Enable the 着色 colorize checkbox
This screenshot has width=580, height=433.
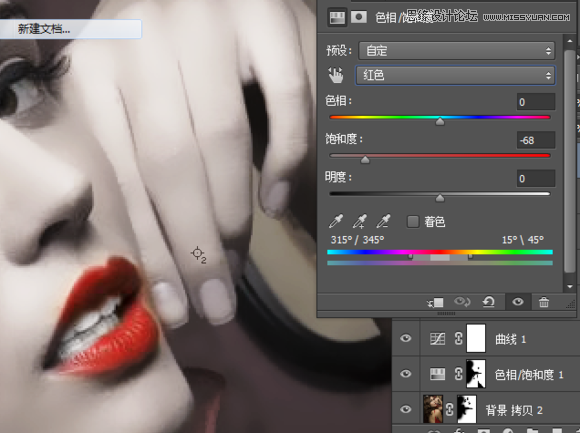(x=413, y=221)
